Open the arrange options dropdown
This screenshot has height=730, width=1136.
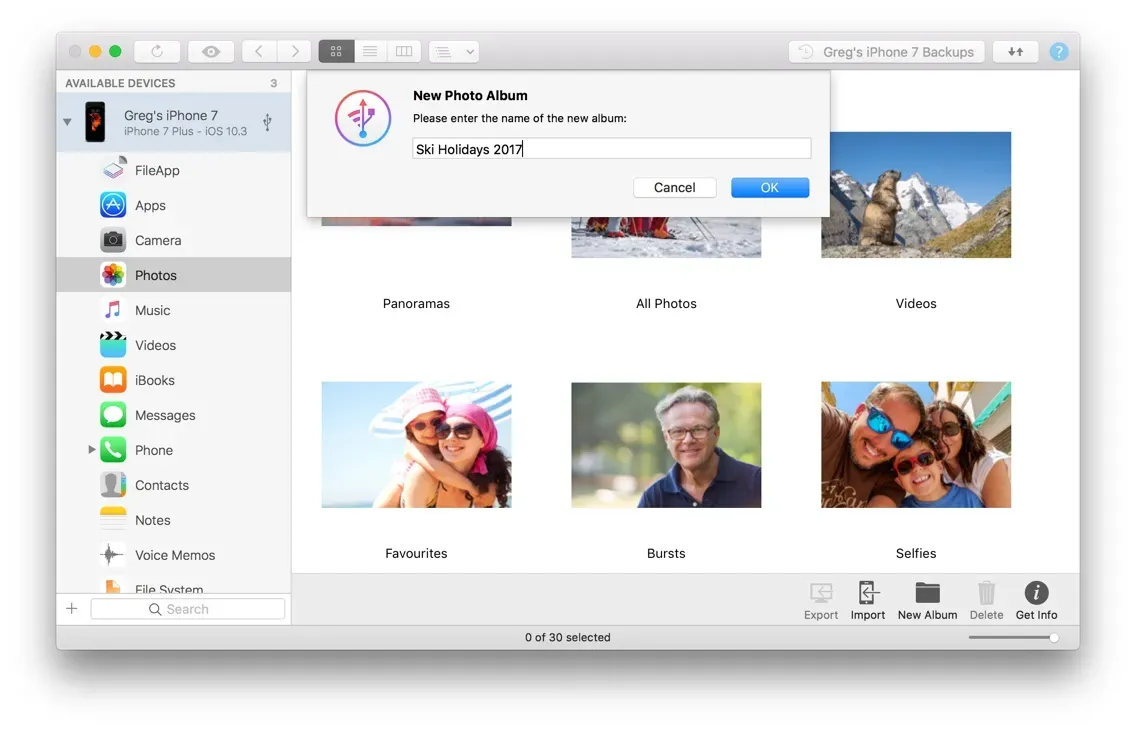click(454, 51)
